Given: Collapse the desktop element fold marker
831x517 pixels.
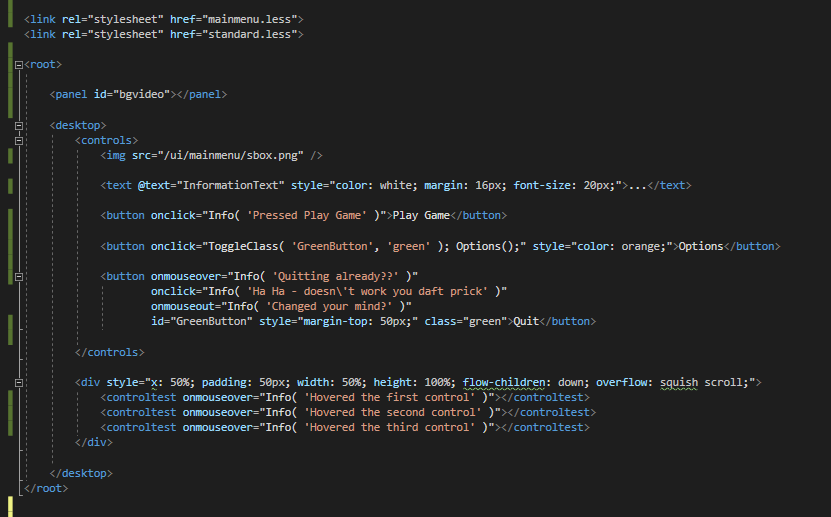Looking at the screenshot, I should (x=19, y=126).
